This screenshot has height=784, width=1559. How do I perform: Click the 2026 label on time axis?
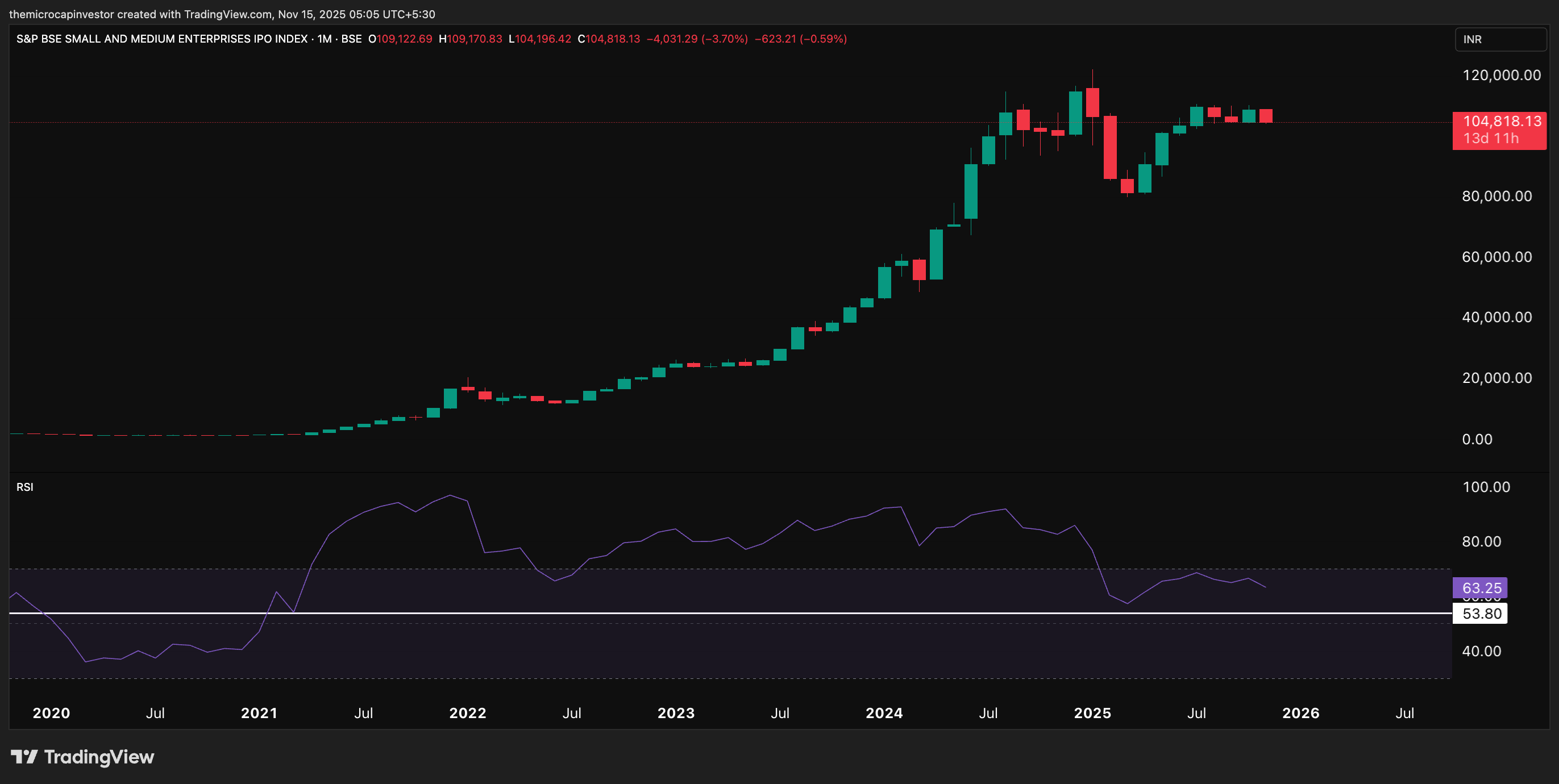(x=1300, y=712)
